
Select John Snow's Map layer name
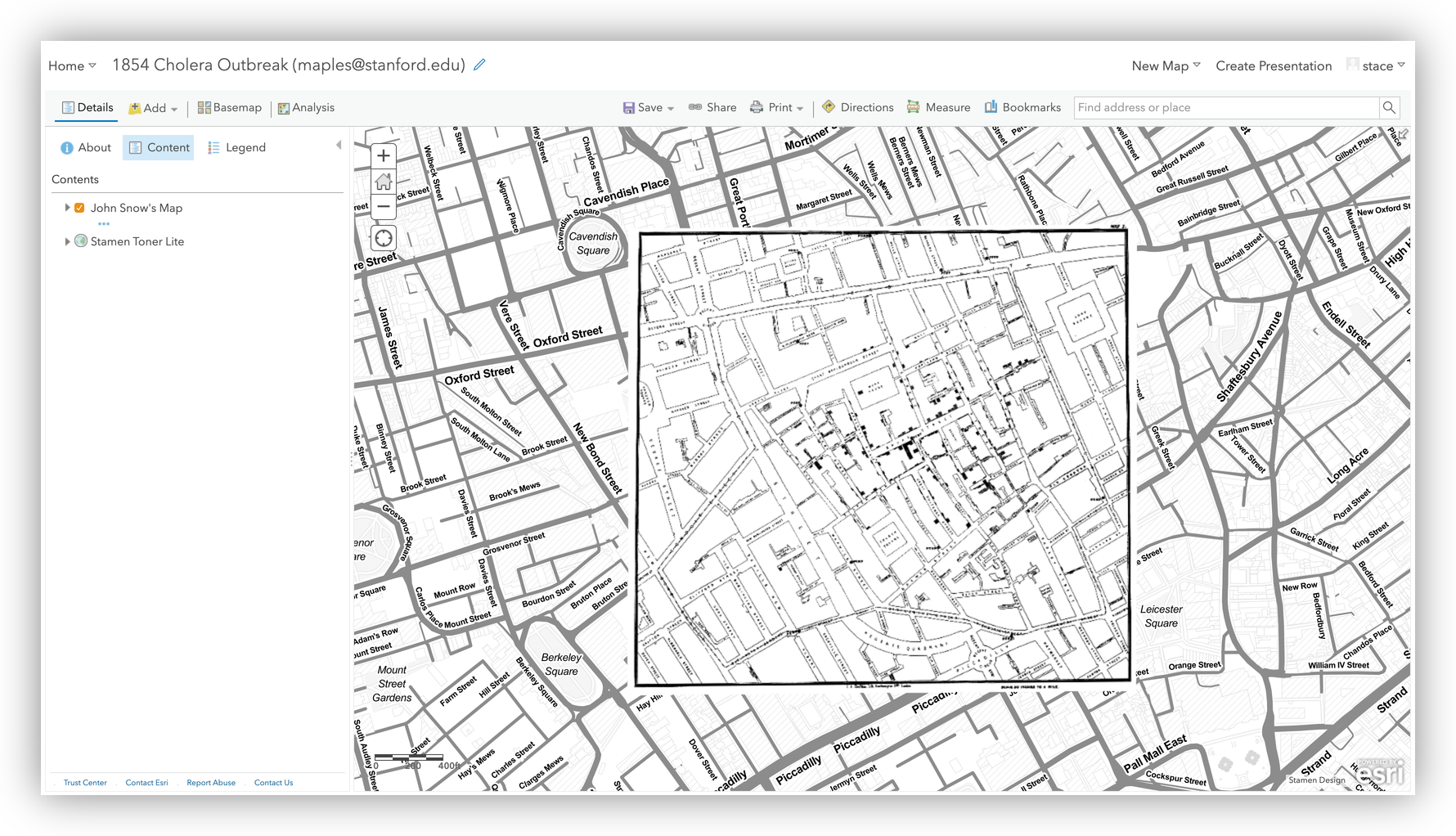[x=137, y=208]
